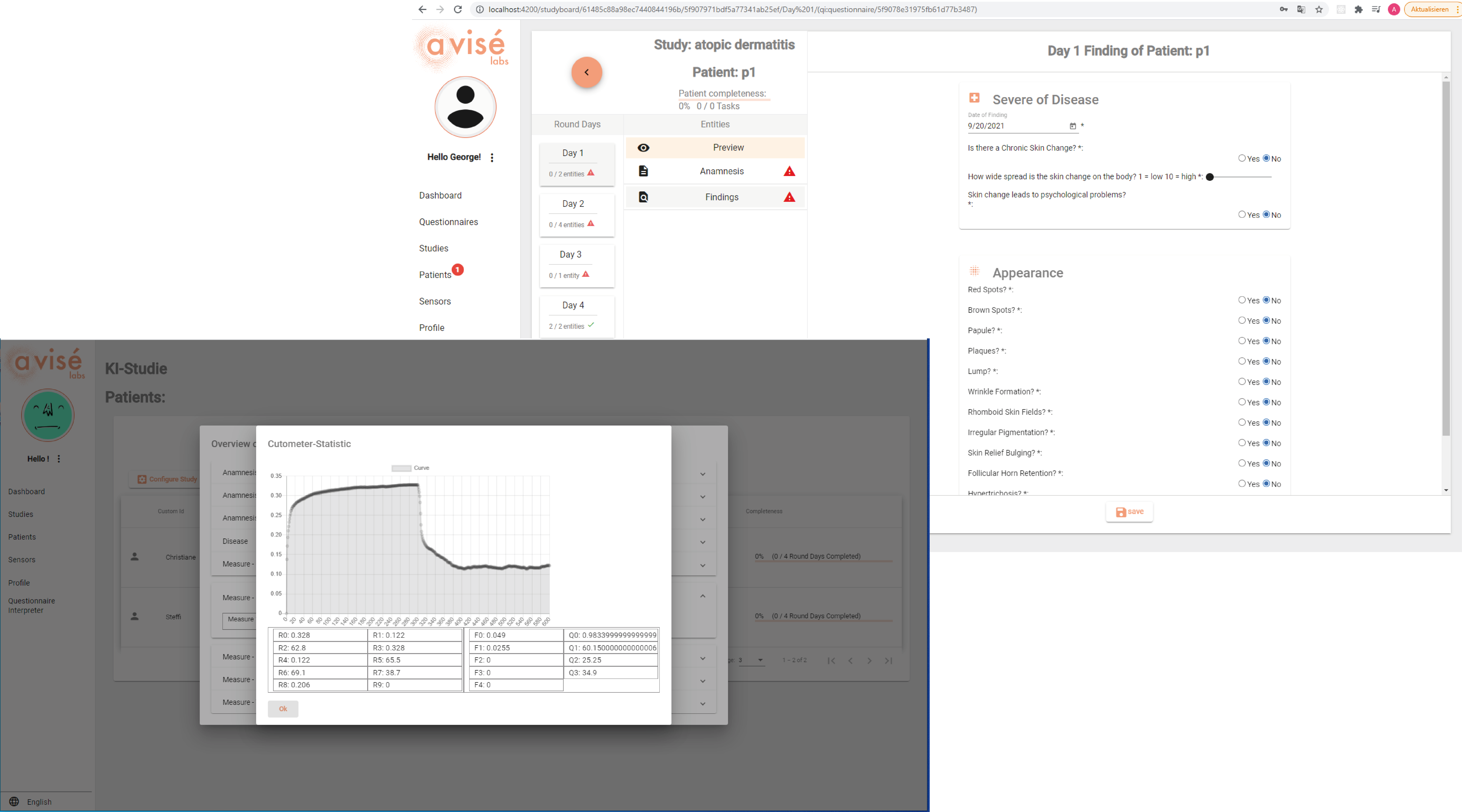Click Ok in the Cutometer-Statistic dialog

(283, 709)
